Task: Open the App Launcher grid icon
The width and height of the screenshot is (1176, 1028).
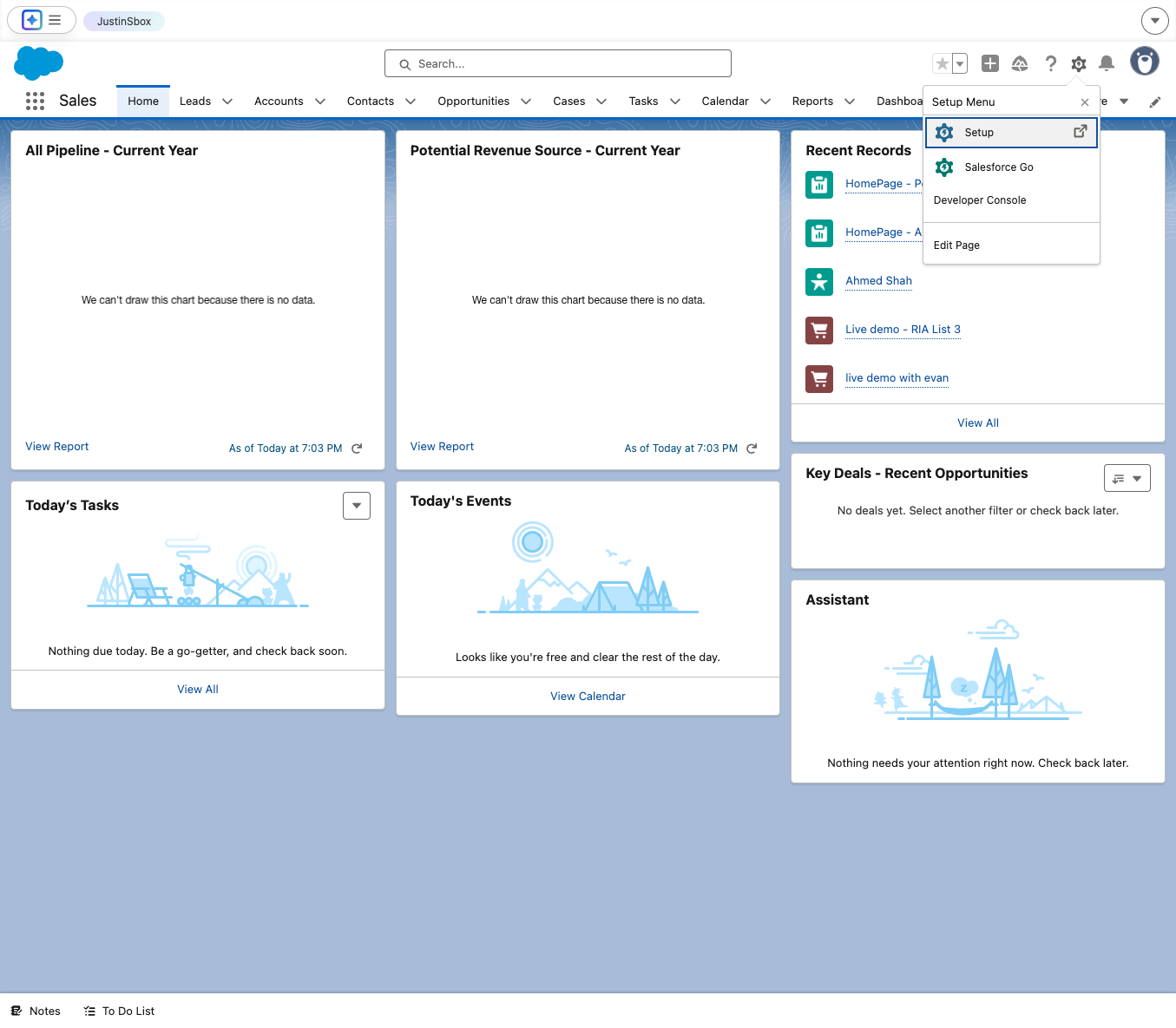Action: coord(35,101)
